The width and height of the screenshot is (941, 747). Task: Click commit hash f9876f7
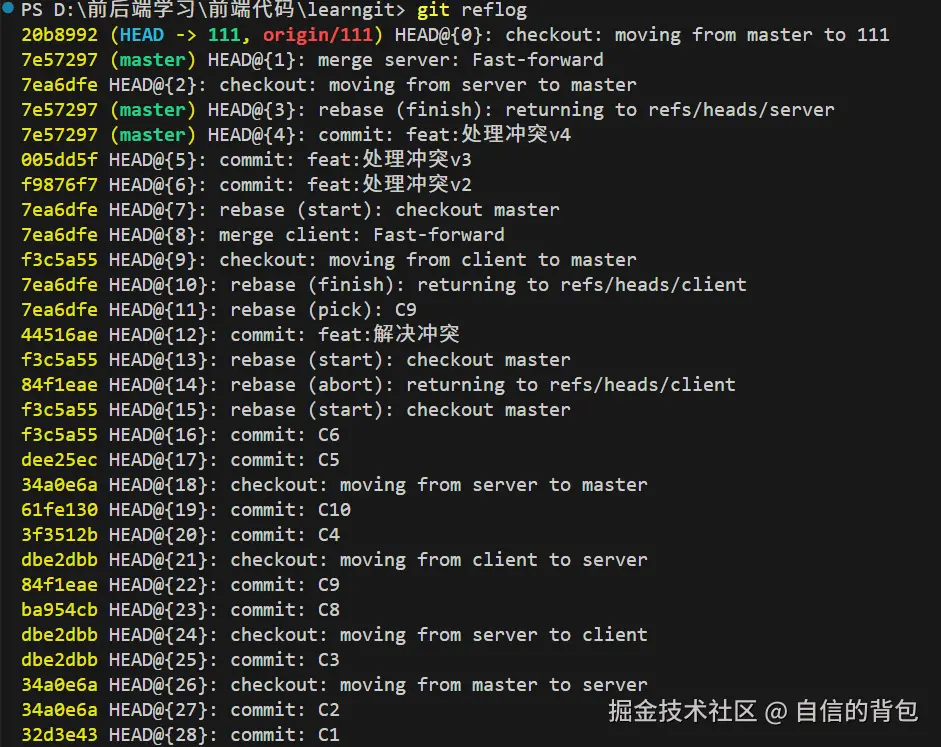pyautogui.click(x=59, y=185)
